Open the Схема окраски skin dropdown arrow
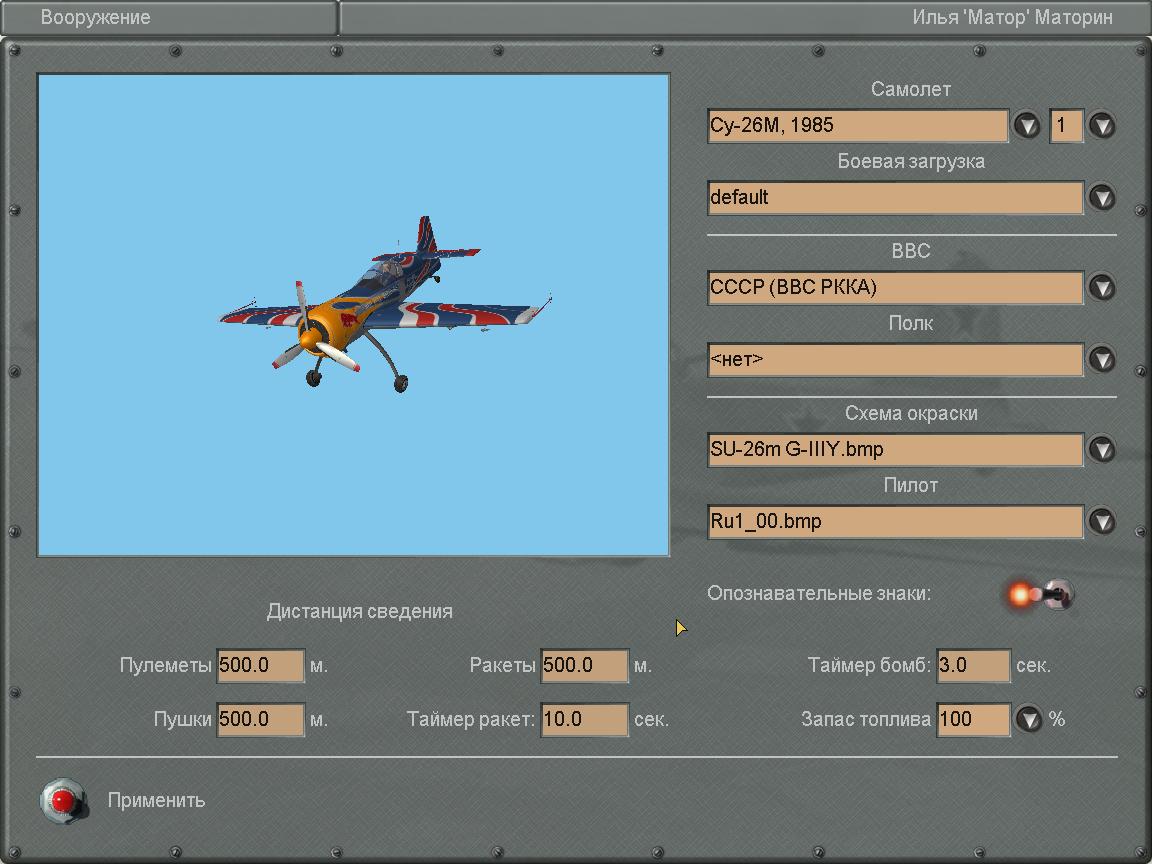The height and width of the screenshot is (864, 1152). pyautogui.click(x=1101, y=449)
